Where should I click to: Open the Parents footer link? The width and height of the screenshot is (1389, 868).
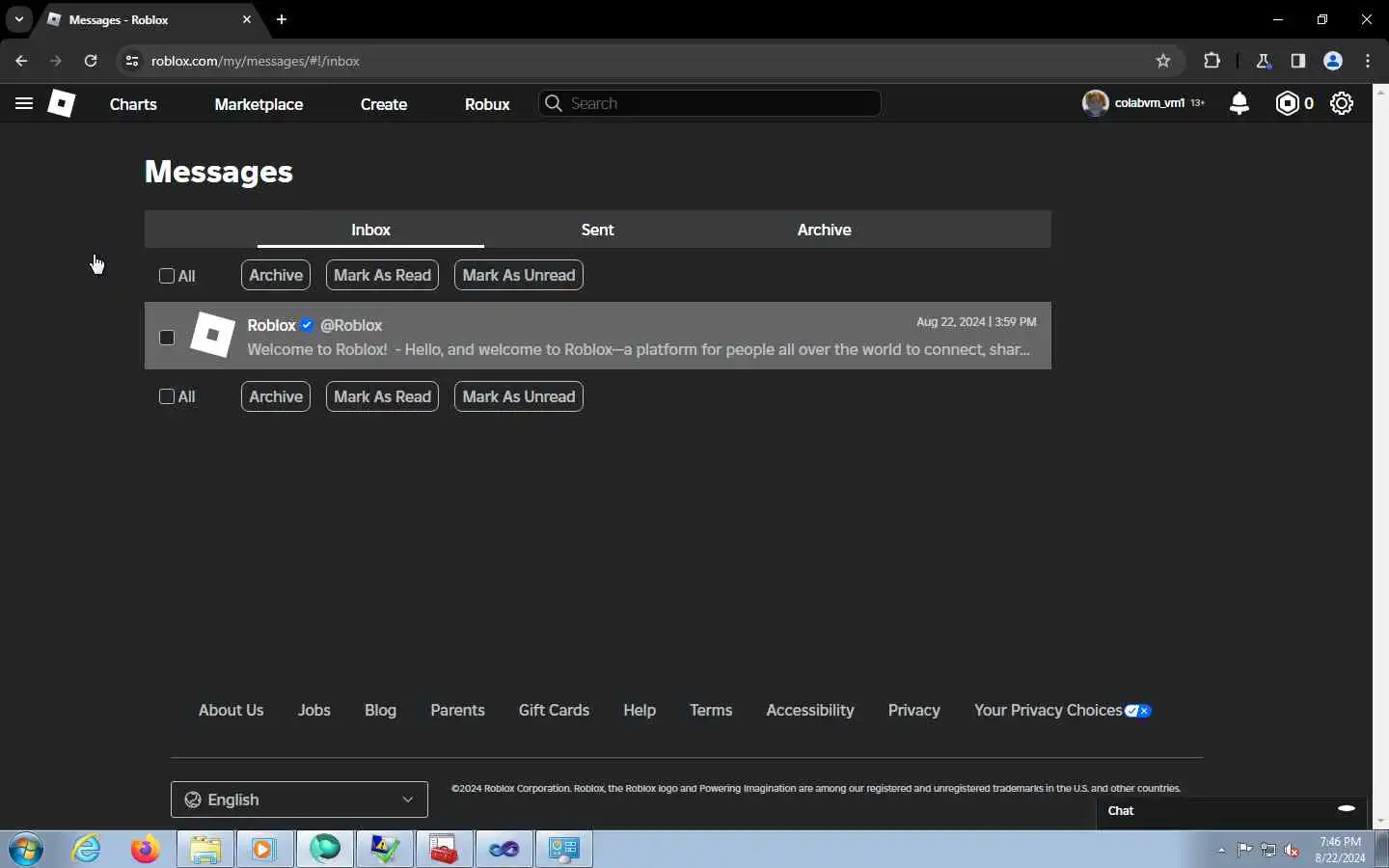click(457, 710)
